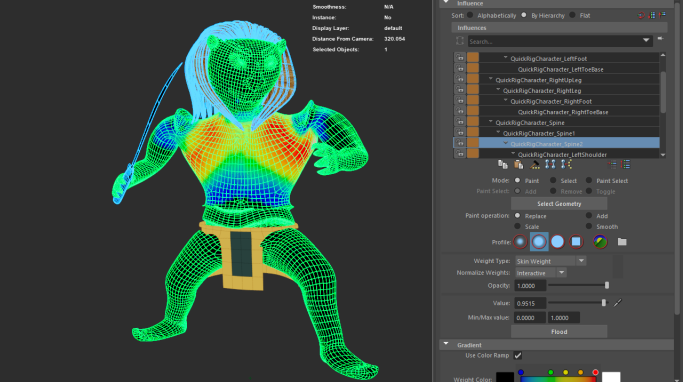
Task: Select the Flat sort option
Action: click(572, 15)
